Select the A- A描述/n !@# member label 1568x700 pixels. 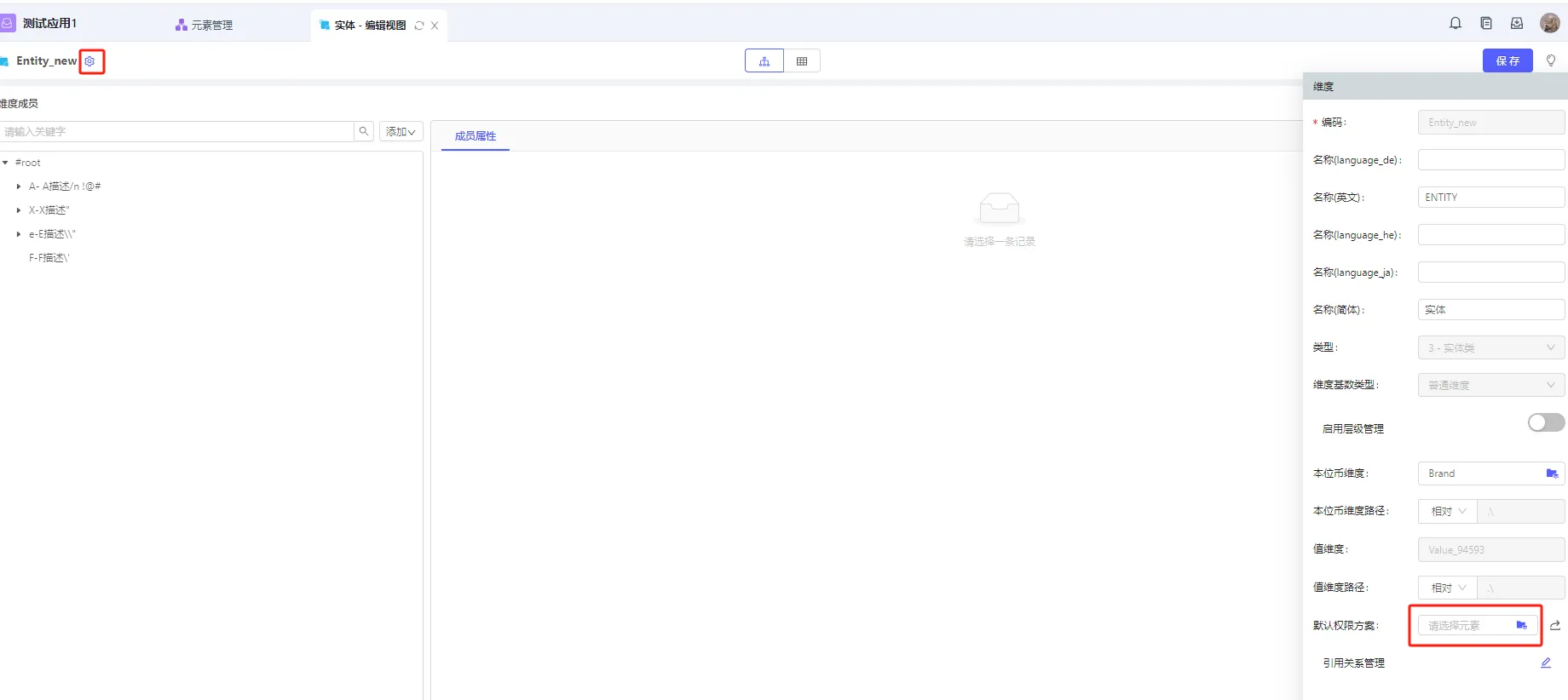(65, 186)
